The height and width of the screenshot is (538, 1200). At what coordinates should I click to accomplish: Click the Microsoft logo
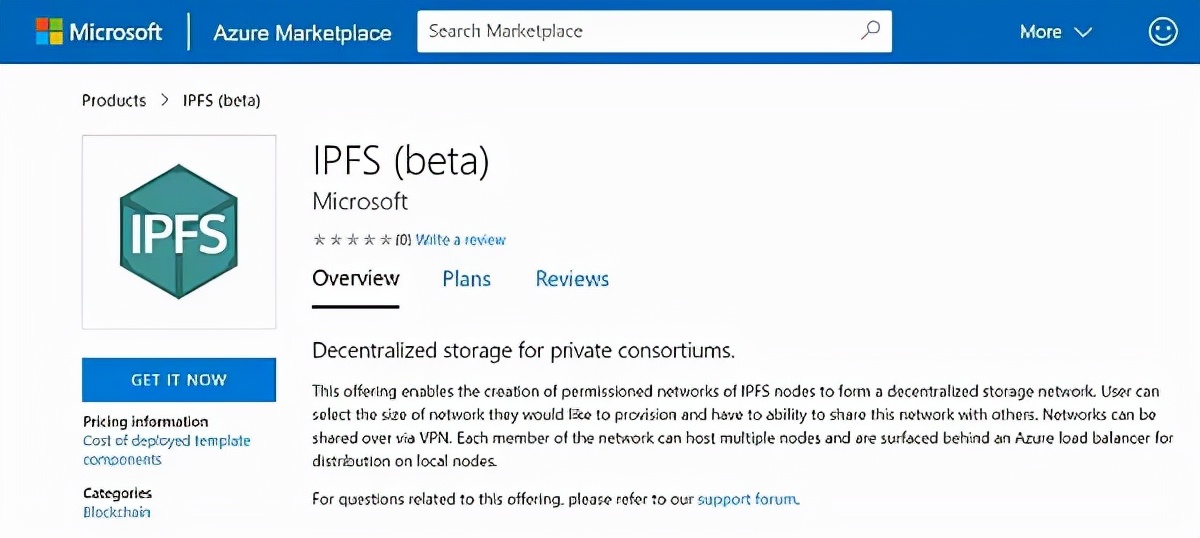click(99, 32)
